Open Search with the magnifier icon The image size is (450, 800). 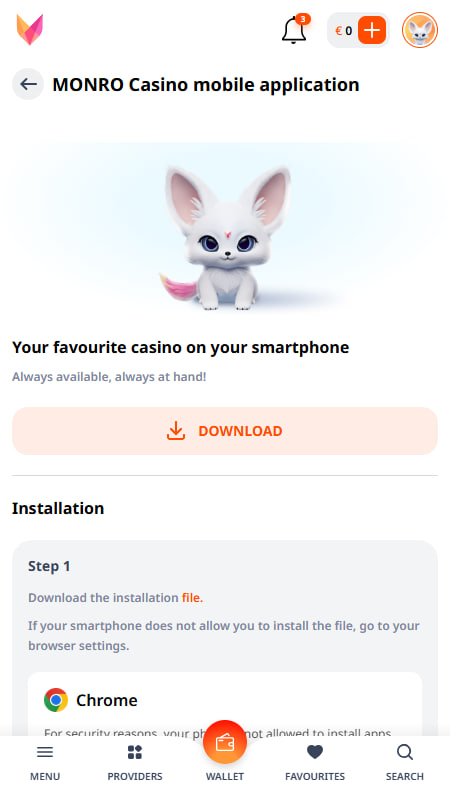(x=405, y=752)
